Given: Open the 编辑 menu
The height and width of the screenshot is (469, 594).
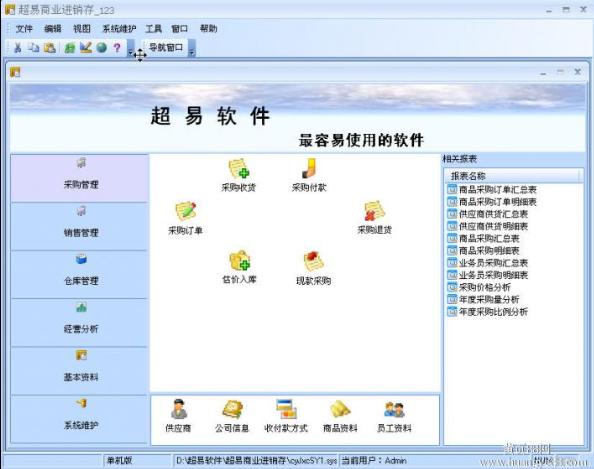Looking at the screenshot, I should pos(53,28).
